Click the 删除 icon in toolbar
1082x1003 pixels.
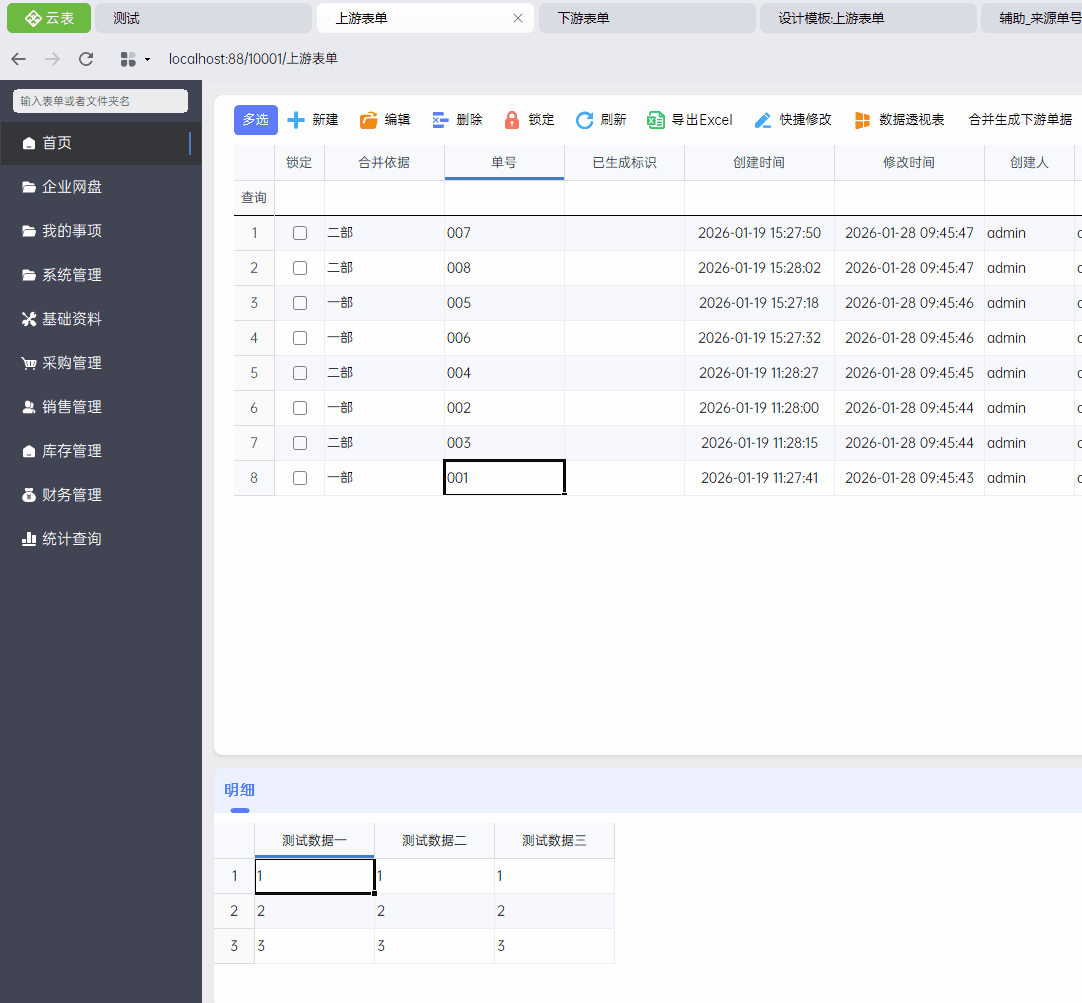click(x=440, y=120)
